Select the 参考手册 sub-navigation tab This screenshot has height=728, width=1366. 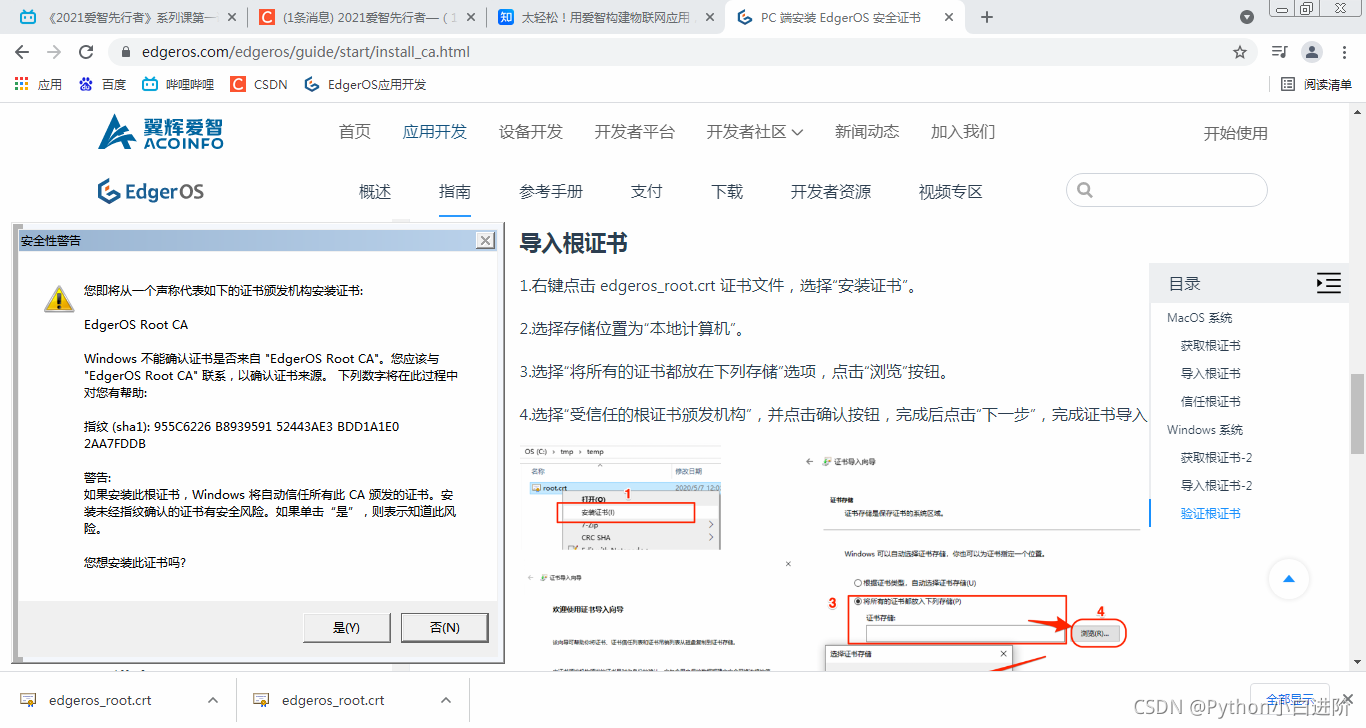[x=551, y=192]
